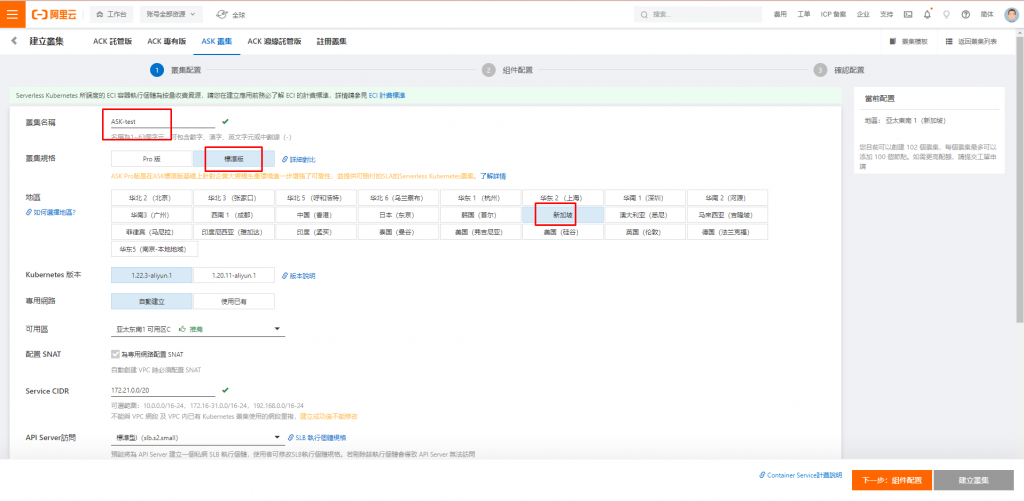Open the 企業 menu
Image resolution: width=1024 pixels, height=501 pixels.
click(x=863, y=14)
